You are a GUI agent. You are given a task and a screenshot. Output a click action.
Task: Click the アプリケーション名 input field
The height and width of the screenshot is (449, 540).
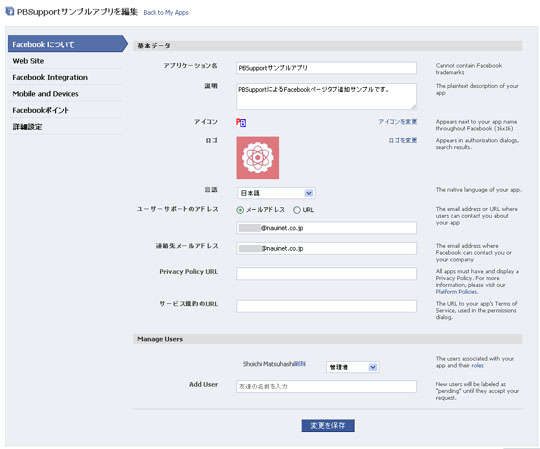pos(326,68)
